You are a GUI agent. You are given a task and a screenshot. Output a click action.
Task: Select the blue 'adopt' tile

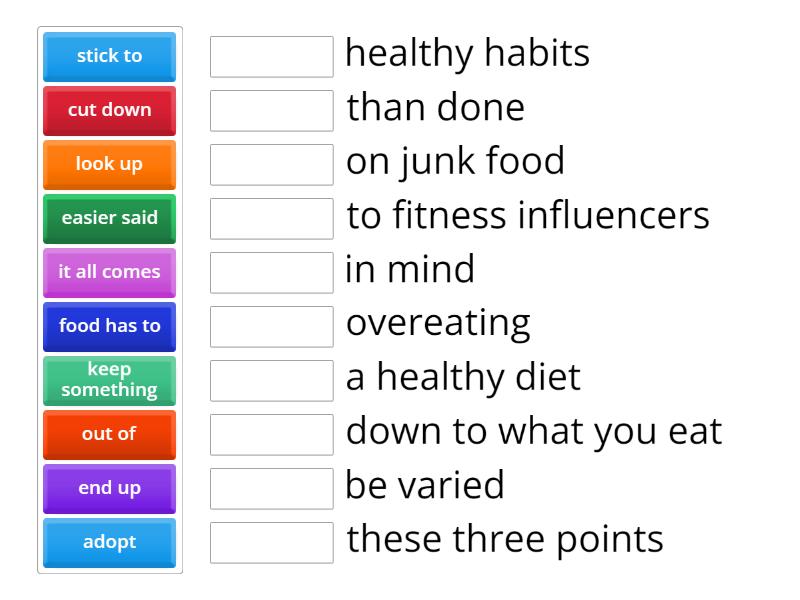click(x=109, y=542)
